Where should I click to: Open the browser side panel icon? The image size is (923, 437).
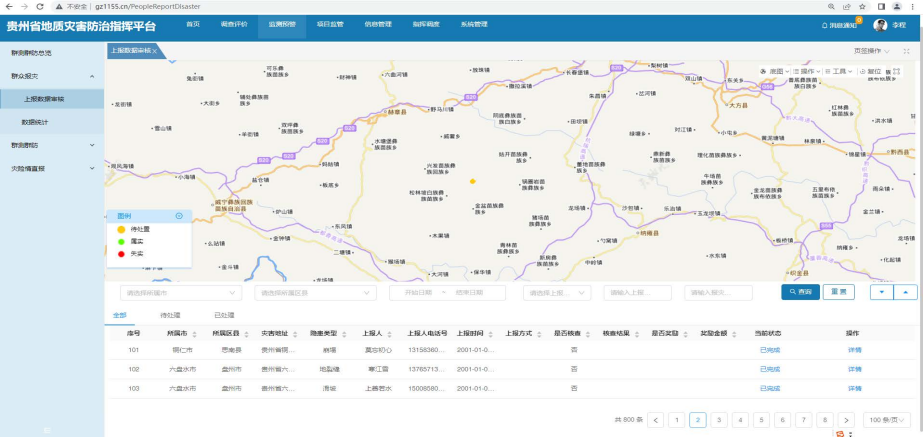(882, 6)
